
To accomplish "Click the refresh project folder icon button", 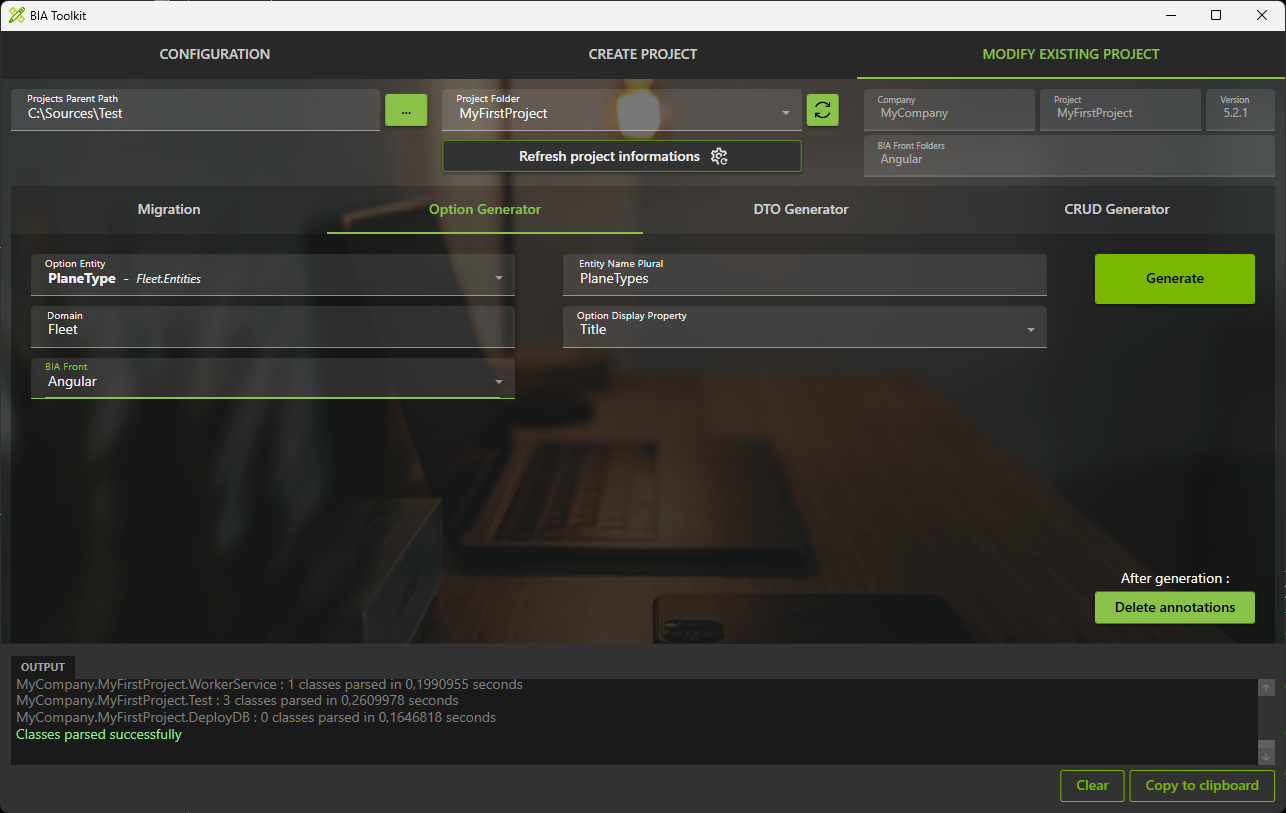I will click(822, 110).
